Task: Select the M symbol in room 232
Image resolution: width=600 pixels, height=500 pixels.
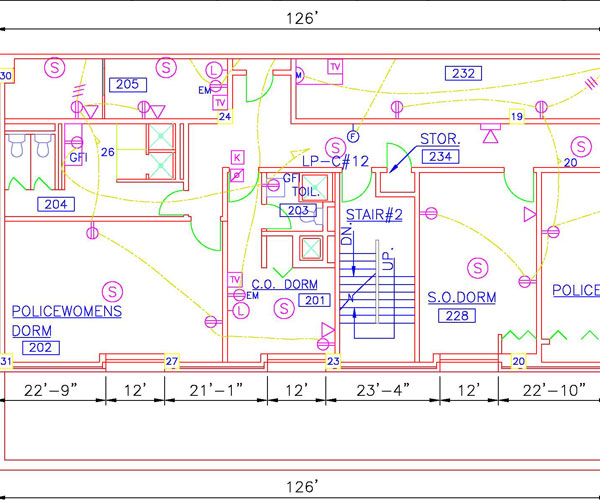Action: (x=299, y=75)
